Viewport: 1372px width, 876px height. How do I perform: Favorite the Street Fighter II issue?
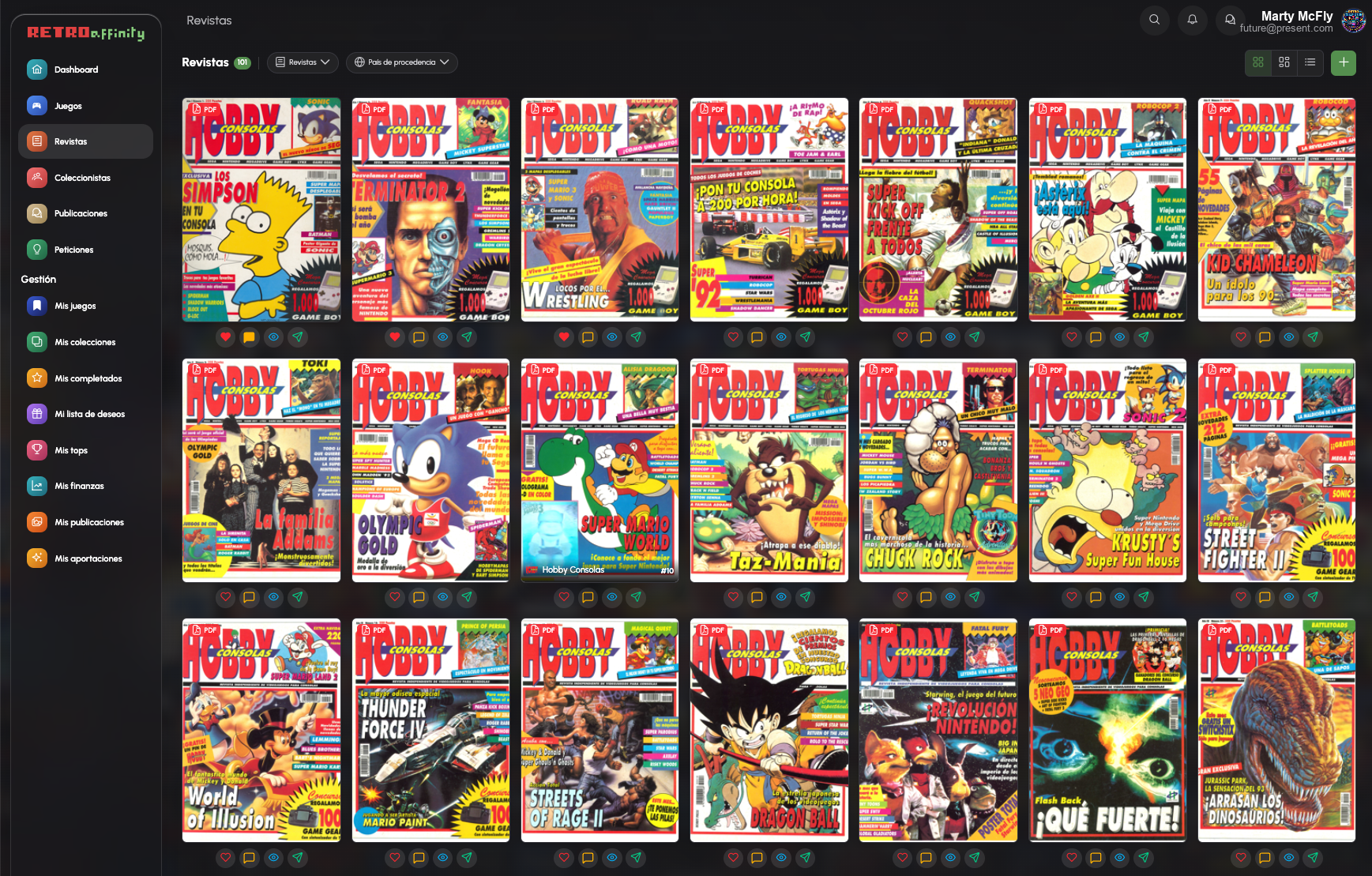[x=1241, y=597]
